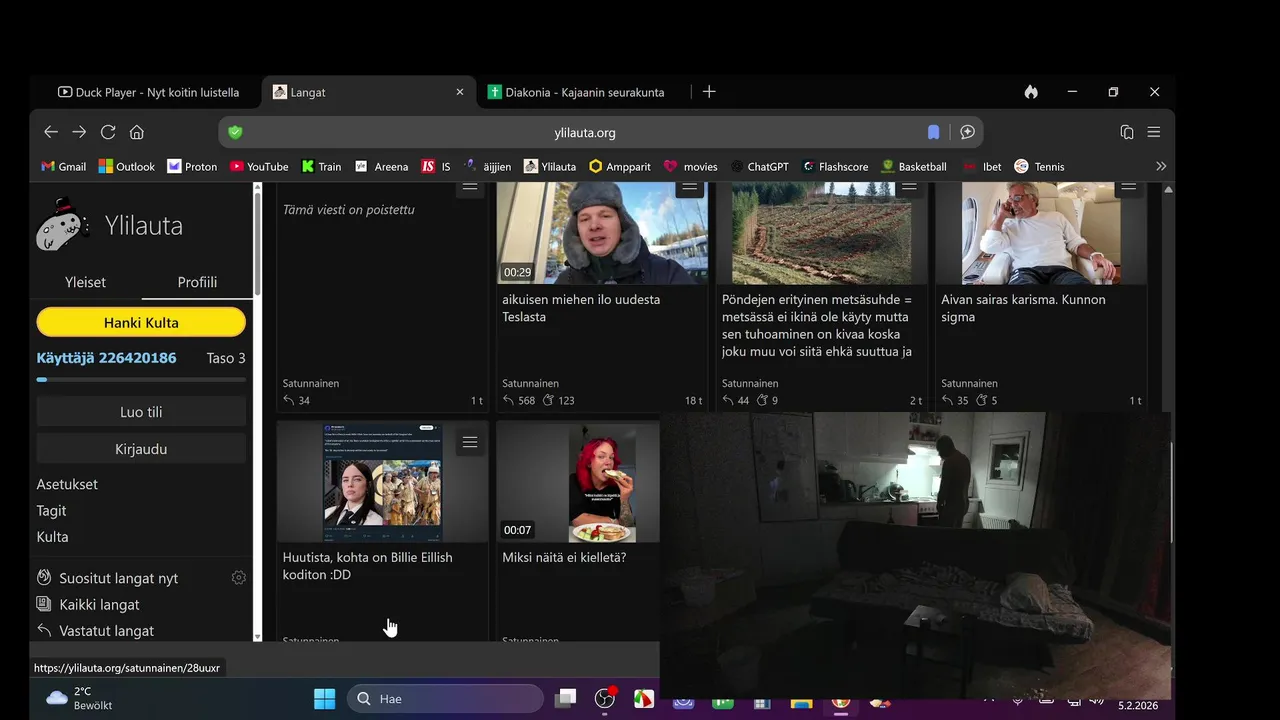
Task: Click the Kirjaudu button
Action: [x=141, y=449]
